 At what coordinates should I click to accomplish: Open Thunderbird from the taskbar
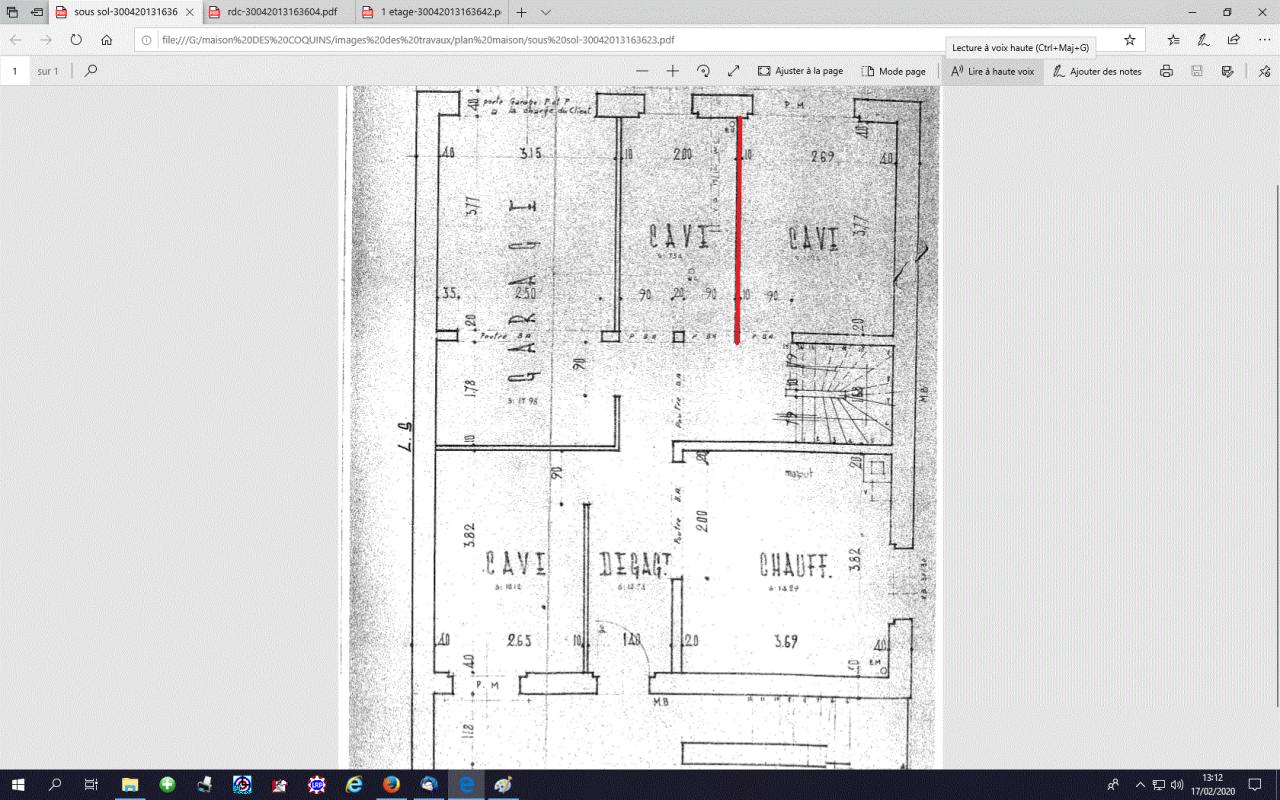[429, 785]
